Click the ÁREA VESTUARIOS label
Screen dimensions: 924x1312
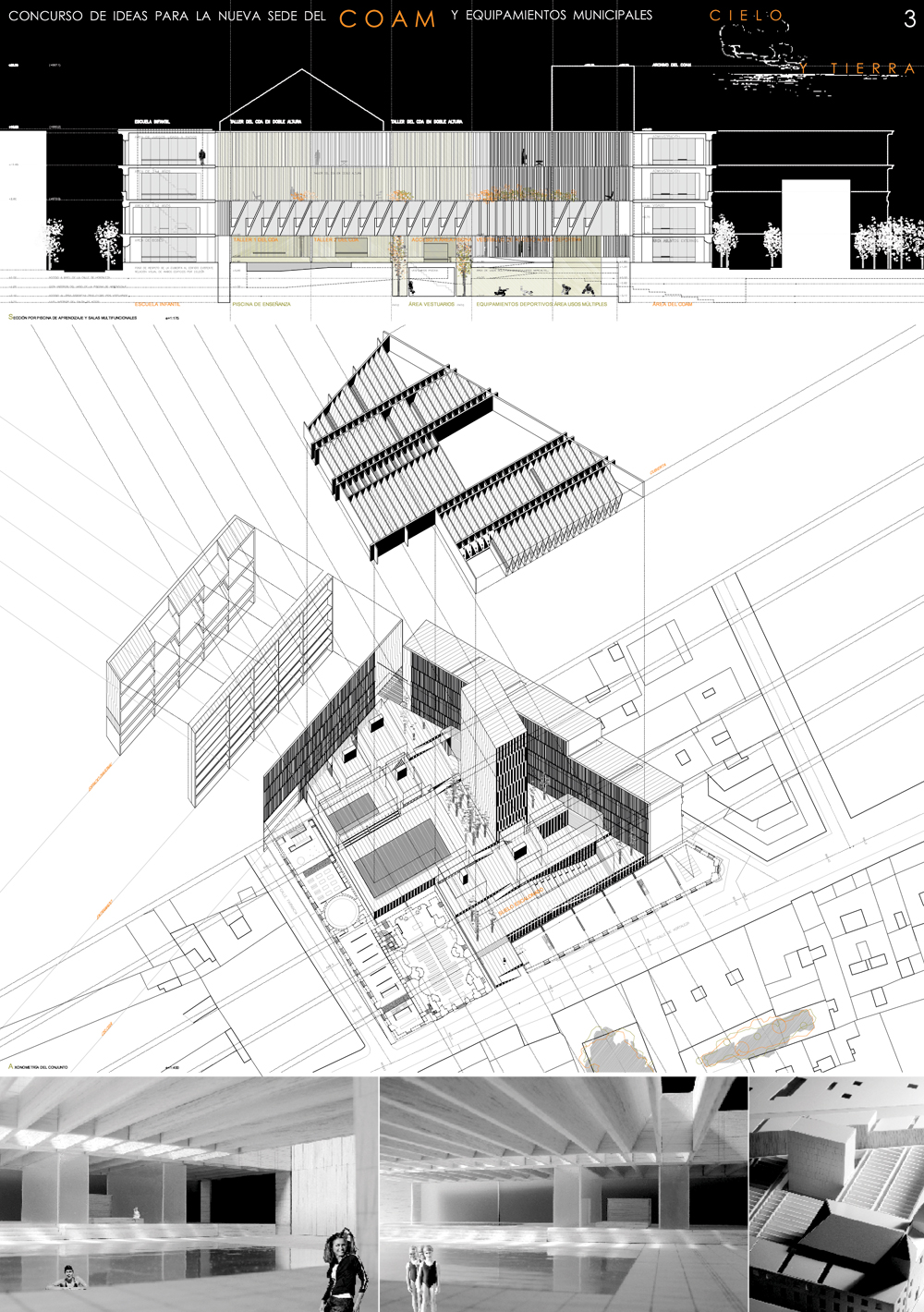coord(432,304)
